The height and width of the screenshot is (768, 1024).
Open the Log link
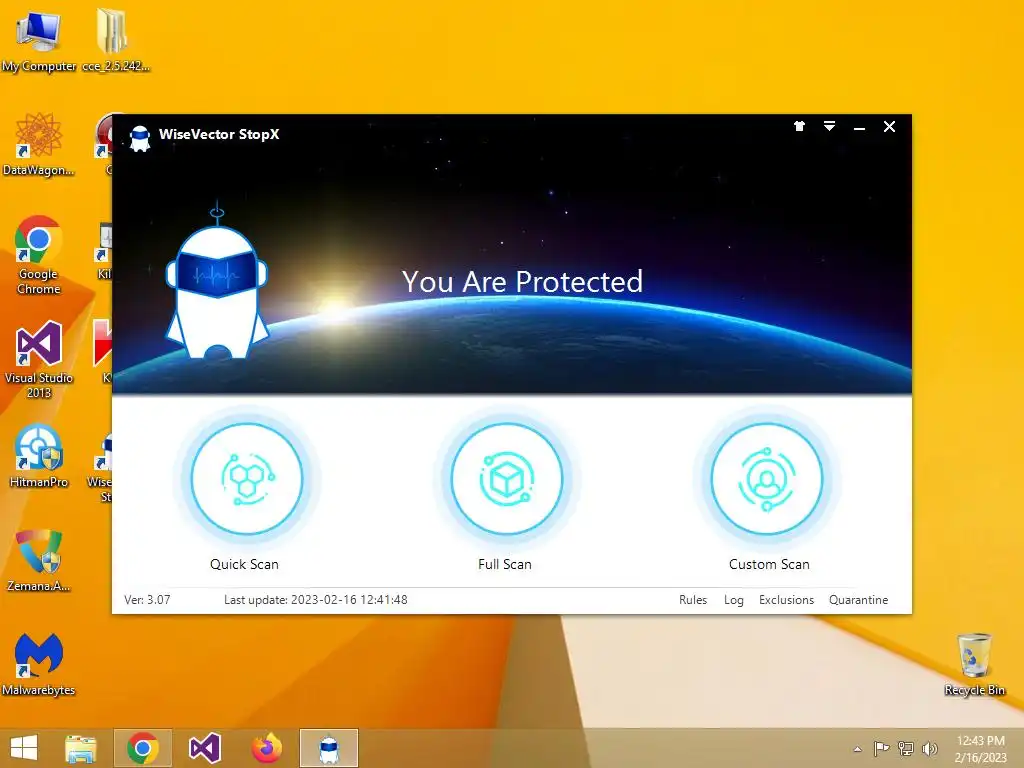click(733, 600)
